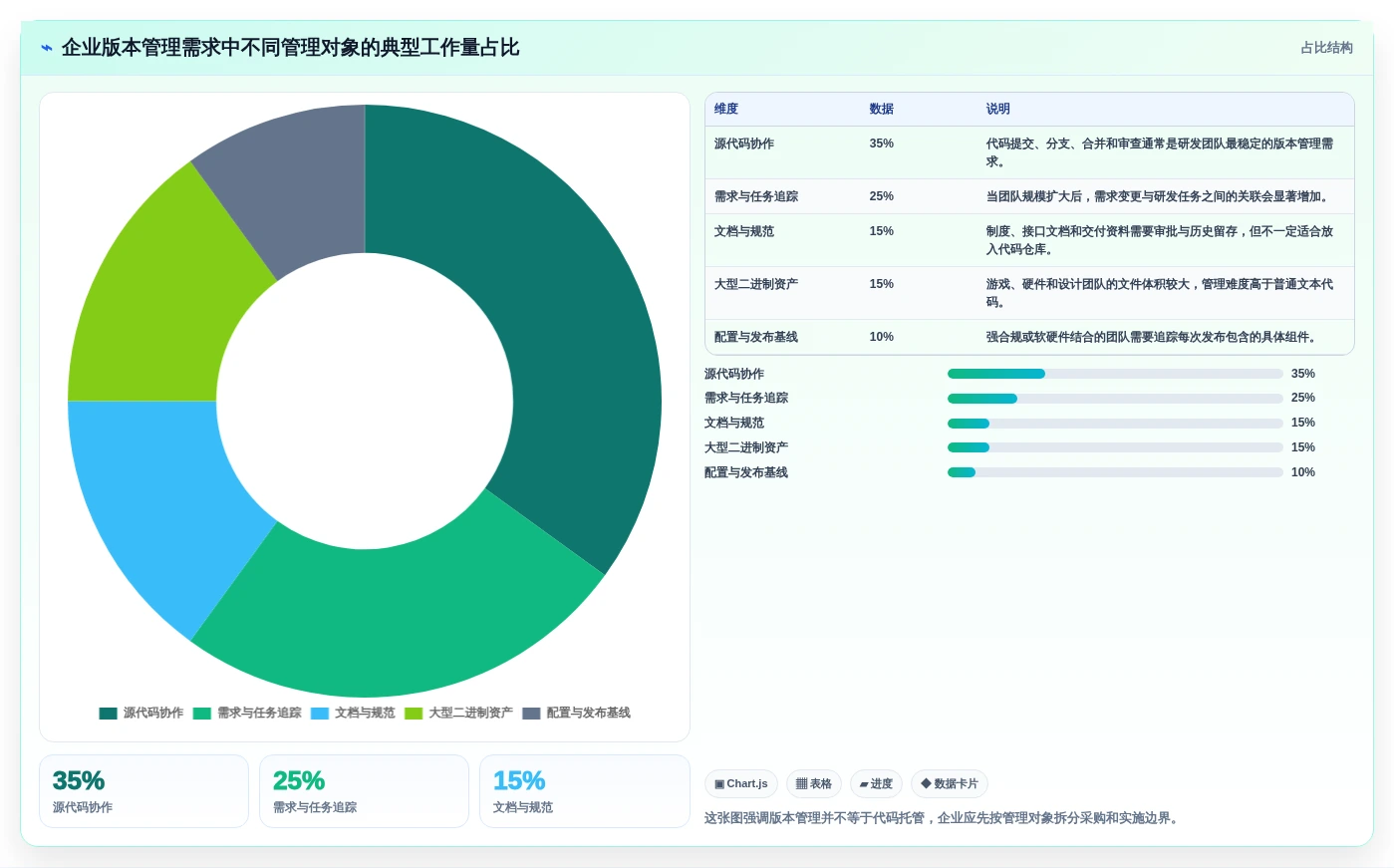Click the 25% value in the table
The width and height of the screenshot is (1394, 868).
[882, 197]
